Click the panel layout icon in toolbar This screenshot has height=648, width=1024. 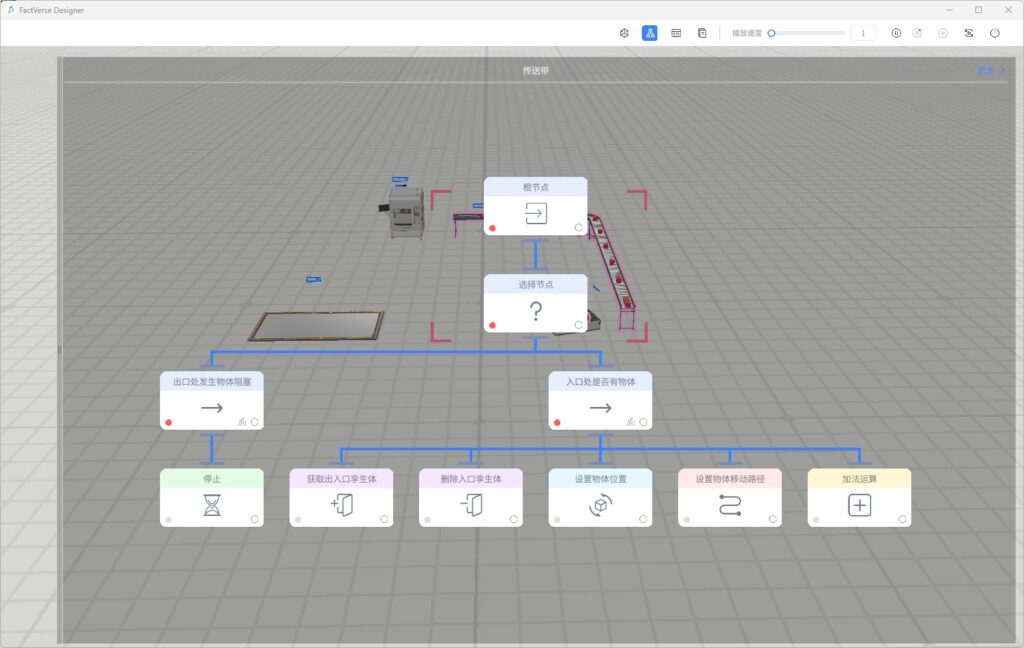[x=676, y=33]
